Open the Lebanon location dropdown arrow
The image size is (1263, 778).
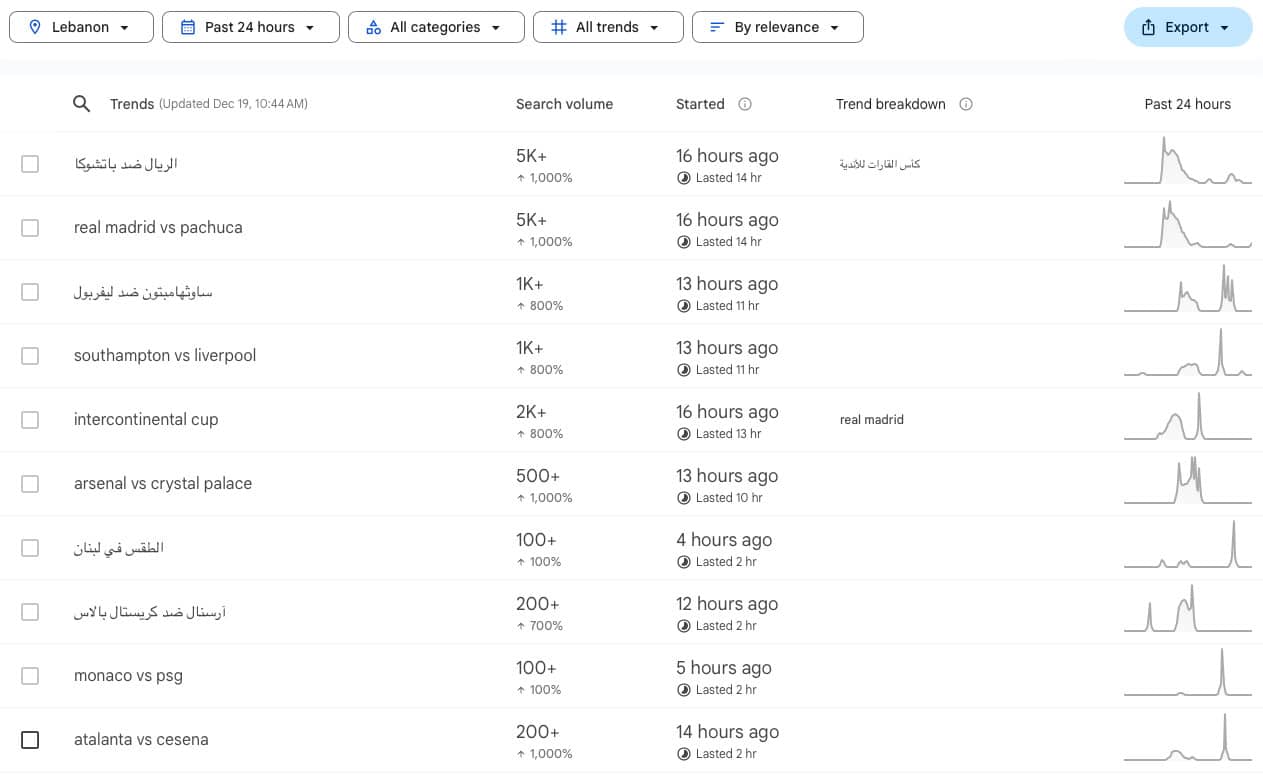[x=124, y=28]
